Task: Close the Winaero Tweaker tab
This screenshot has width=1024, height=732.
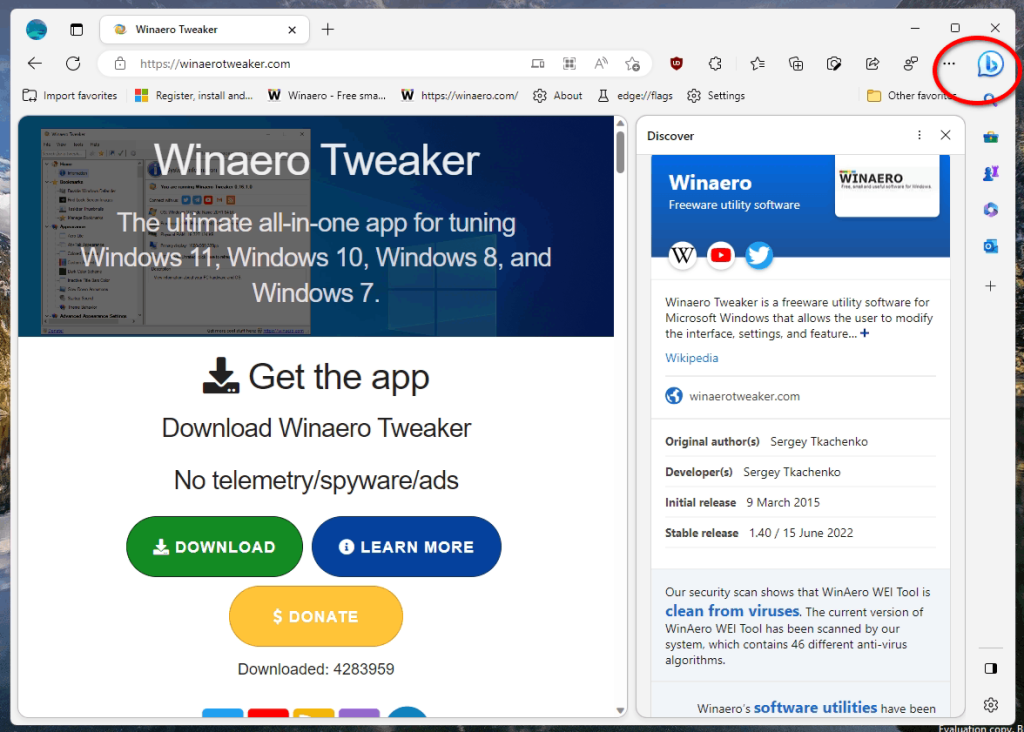Action: pyautogui.click(x=292, y=29)
